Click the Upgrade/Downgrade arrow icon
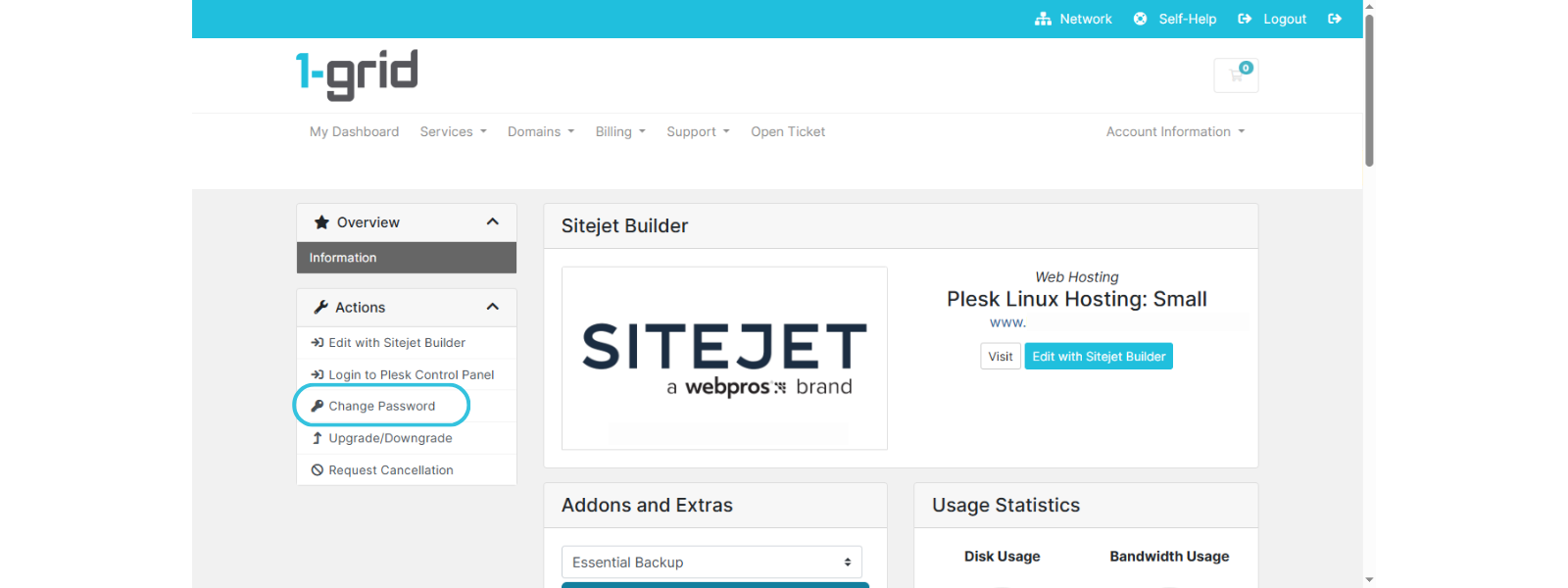The image size is (1568, 588). click(x=318, y=438)
